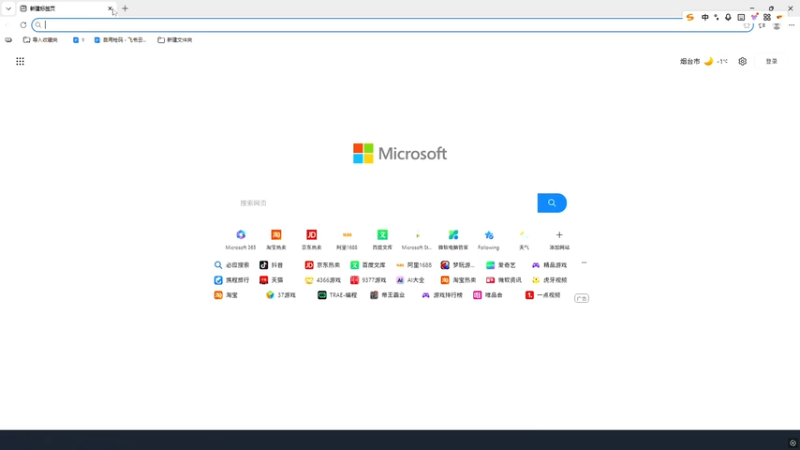800x450 pixels.
Task: Open the TRAE-编程 link
Action: (x=337, y=295)
